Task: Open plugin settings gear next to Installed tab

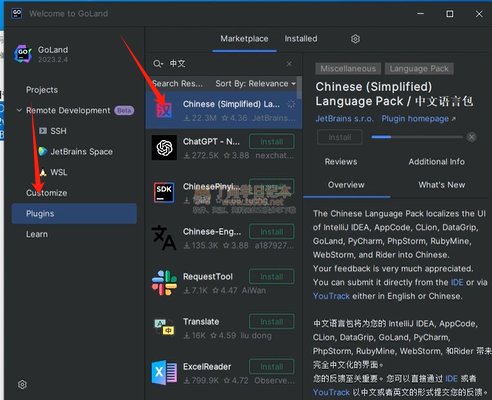Action: pyautogui.click(x=355, y=39)
